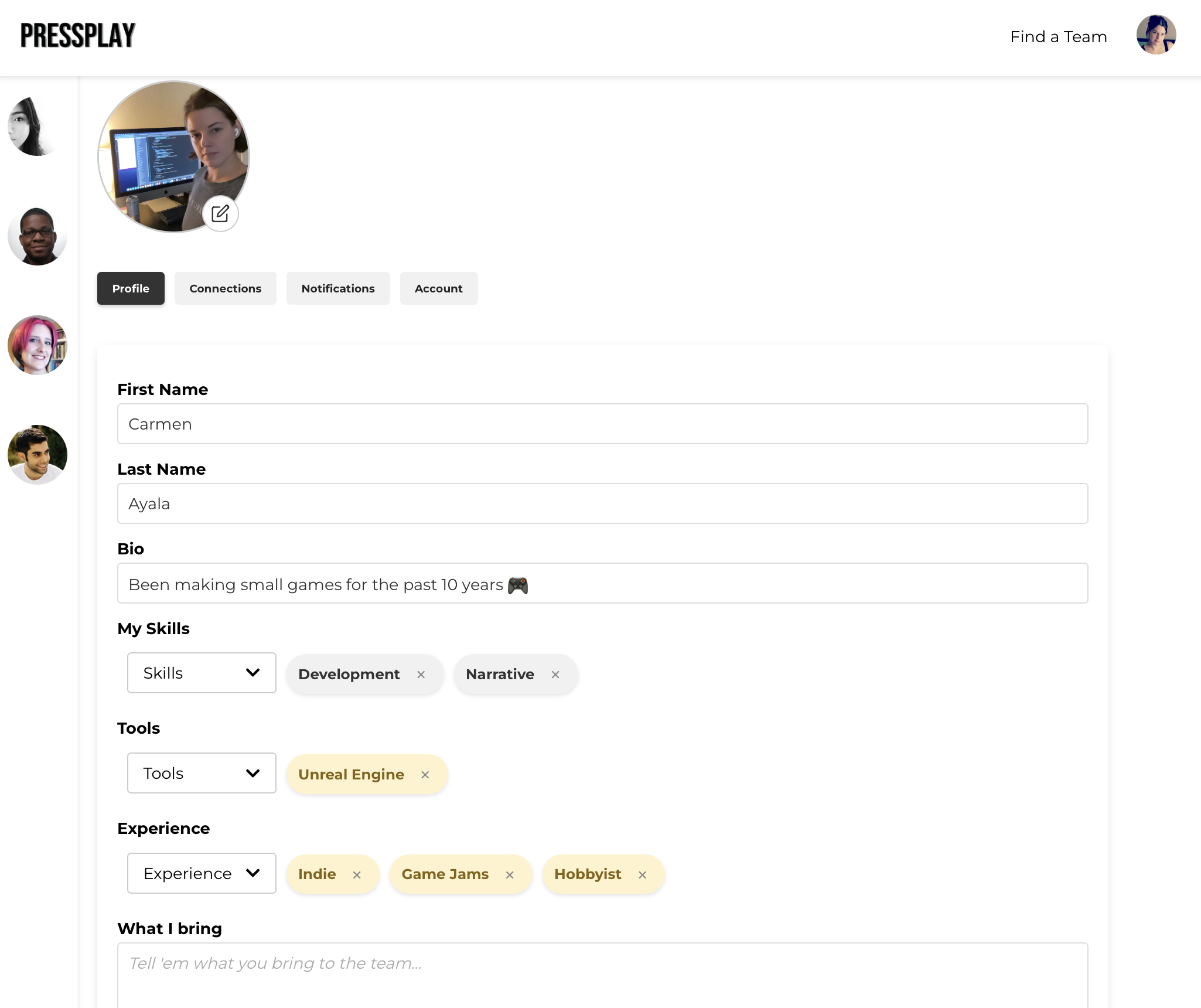
Task: Remove the Development skill tag
Action: tap(421, 675)
